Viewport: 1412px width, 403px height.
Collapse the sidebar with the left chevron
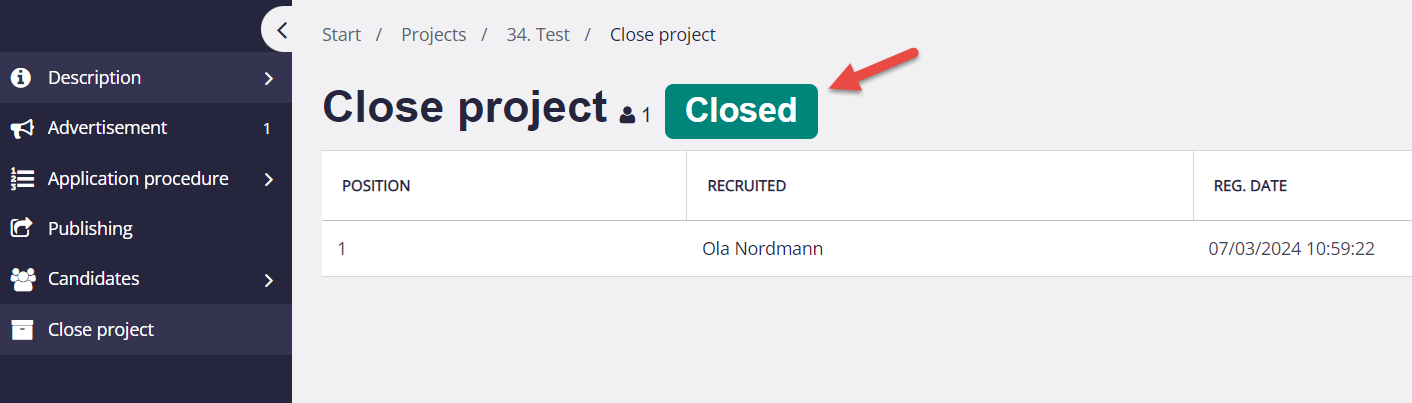281,30
